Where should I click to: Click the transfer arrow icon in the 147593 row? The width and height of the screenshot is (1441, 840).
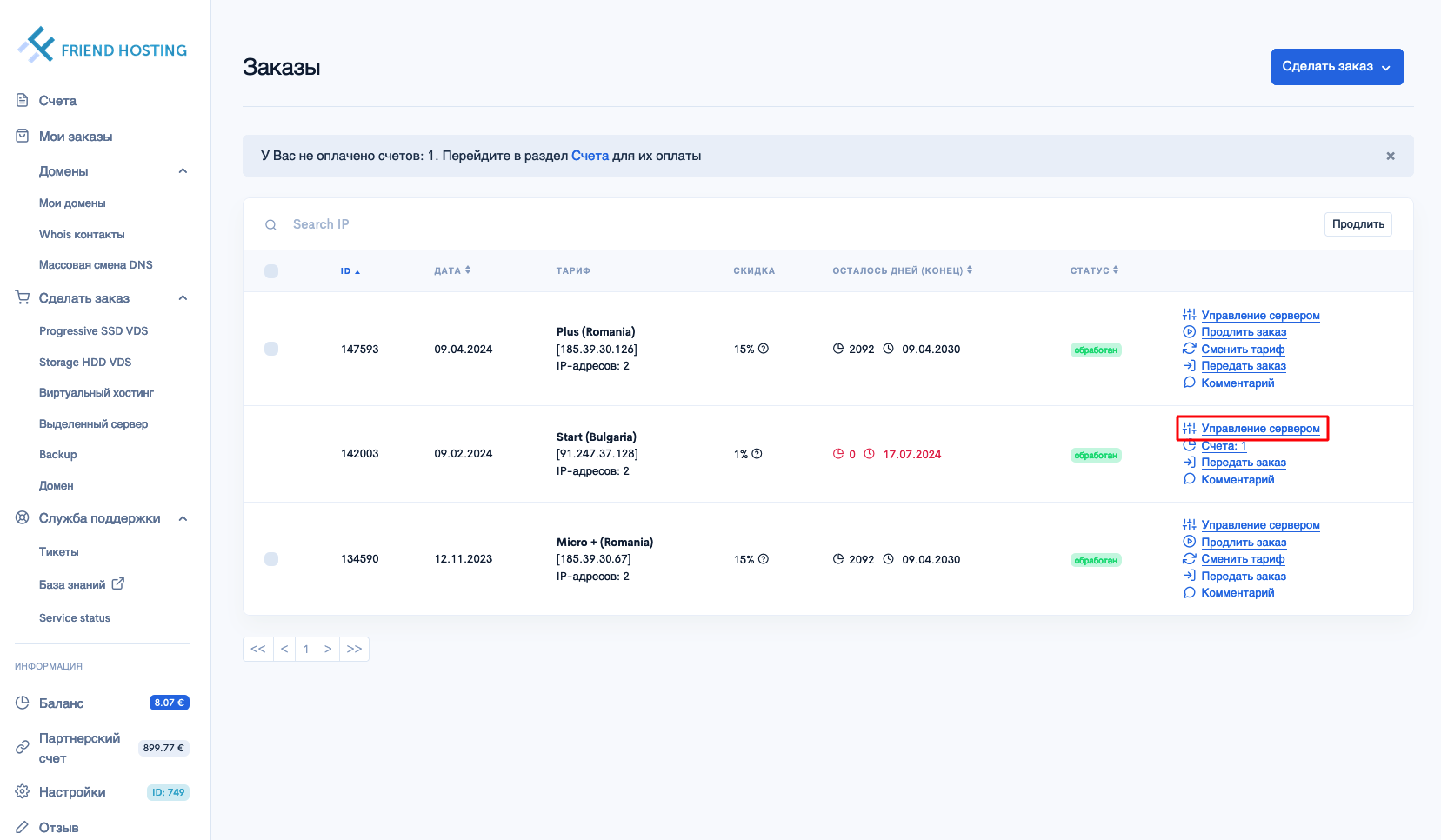tap(1190, 365)
